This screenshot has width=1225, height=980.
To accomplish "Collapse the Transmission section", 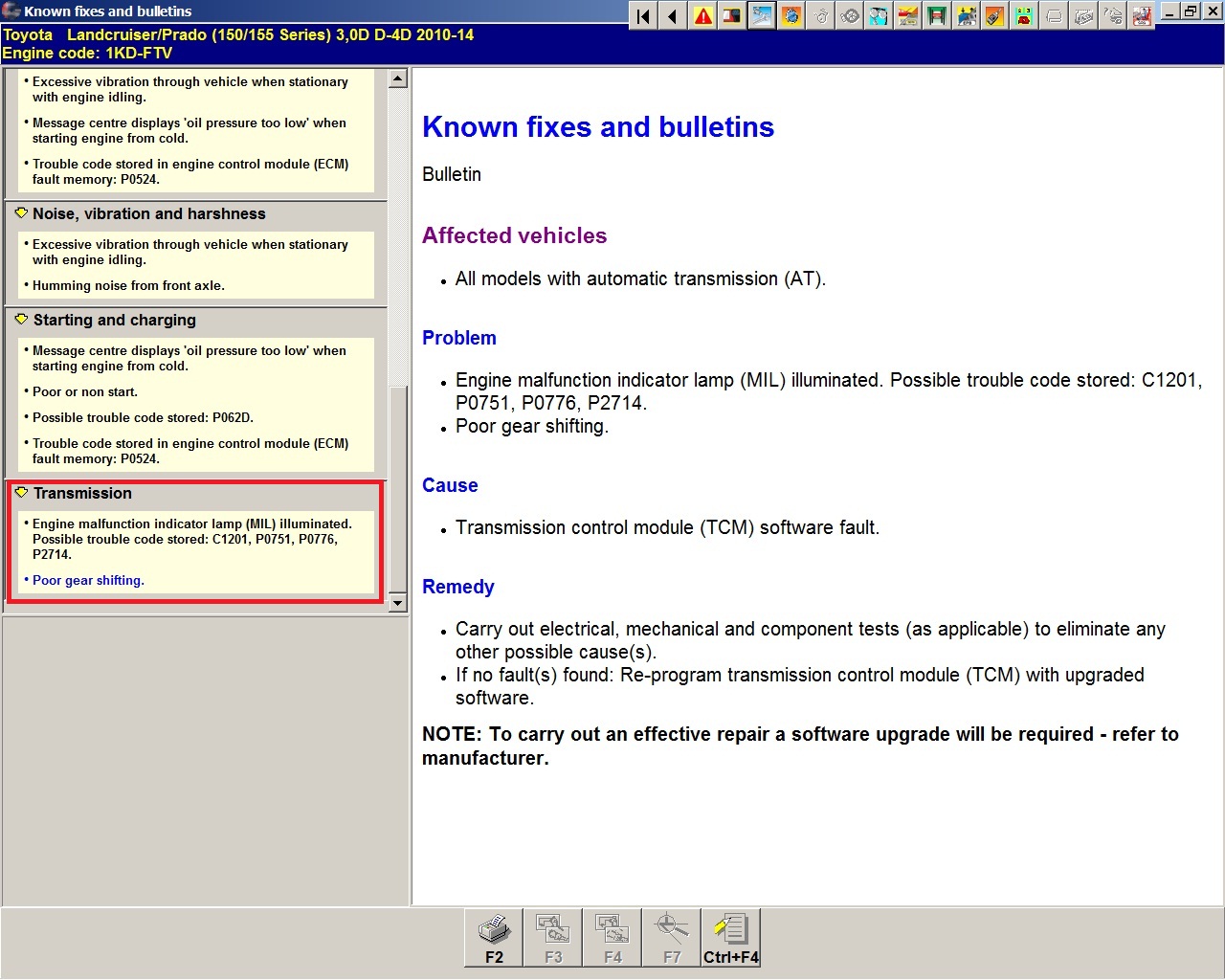I will pyautogui.click(x=21, y=493).
